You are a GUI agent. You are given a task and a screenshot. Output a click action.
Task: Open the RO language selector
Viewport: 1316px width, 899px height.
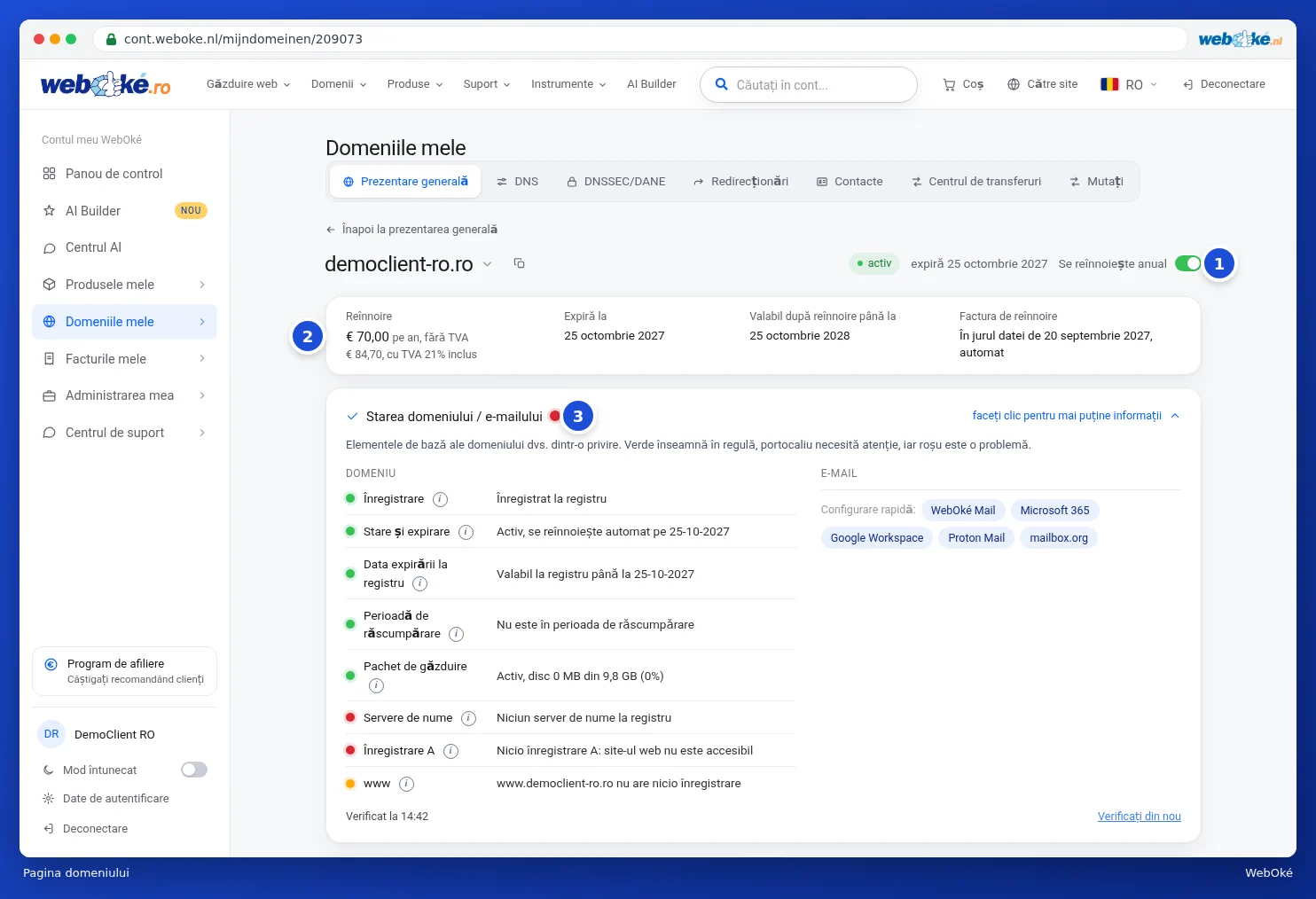point(1129,84)
